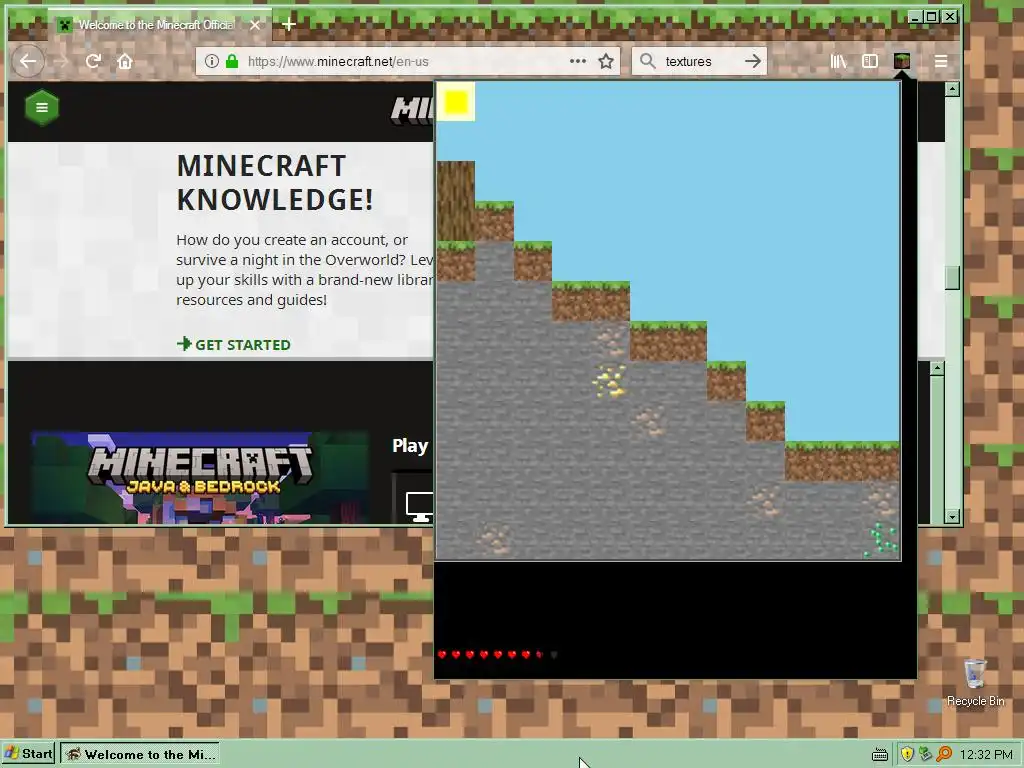This screenshot has width=1024, height=768.
Task: Open page actions three-dot menu
Action: pos(577,61)
